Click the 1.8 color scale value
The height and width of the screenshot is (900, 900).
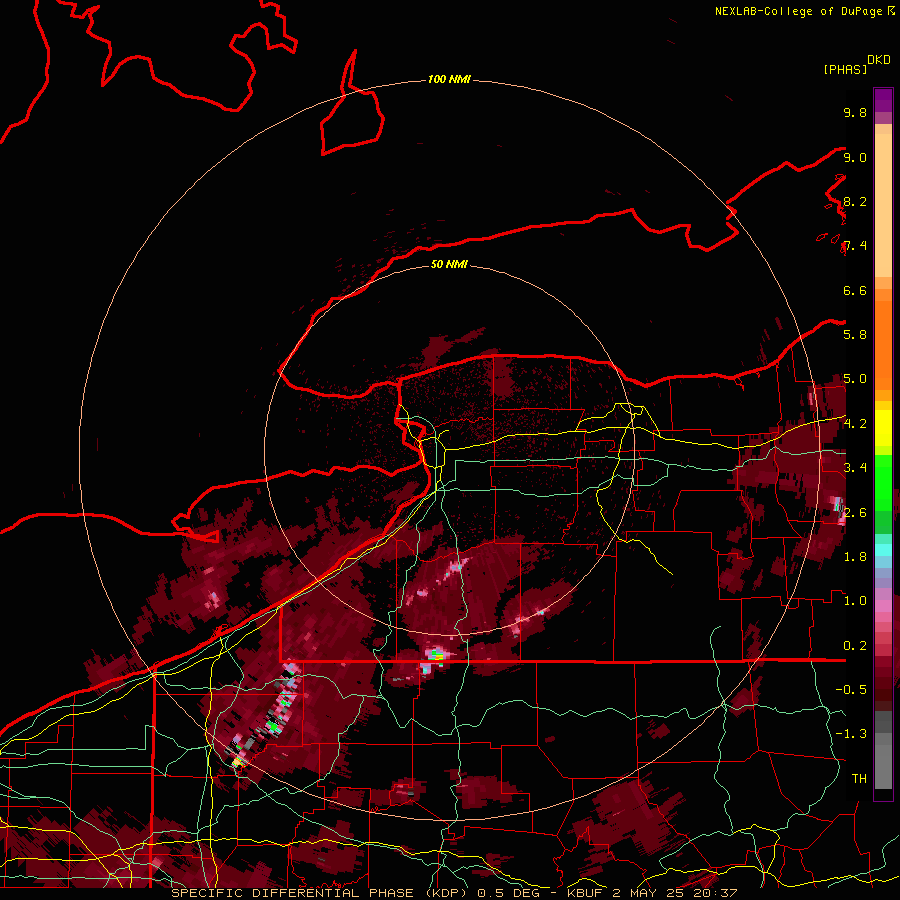click(x=855, y=557)
